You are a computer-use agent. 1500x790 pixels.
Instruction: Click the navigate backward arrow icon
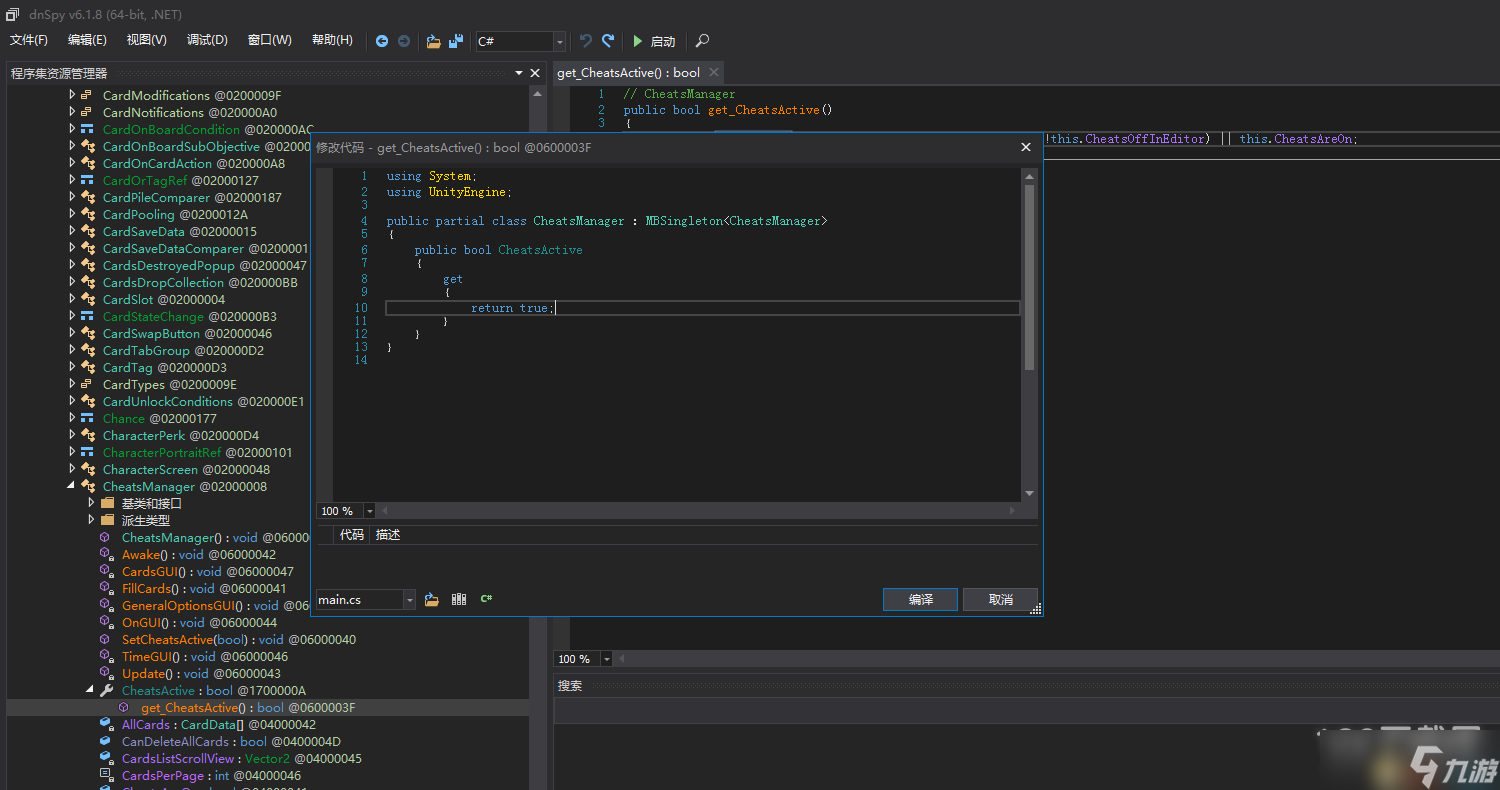pyautogui.click(x=382, y=41)
